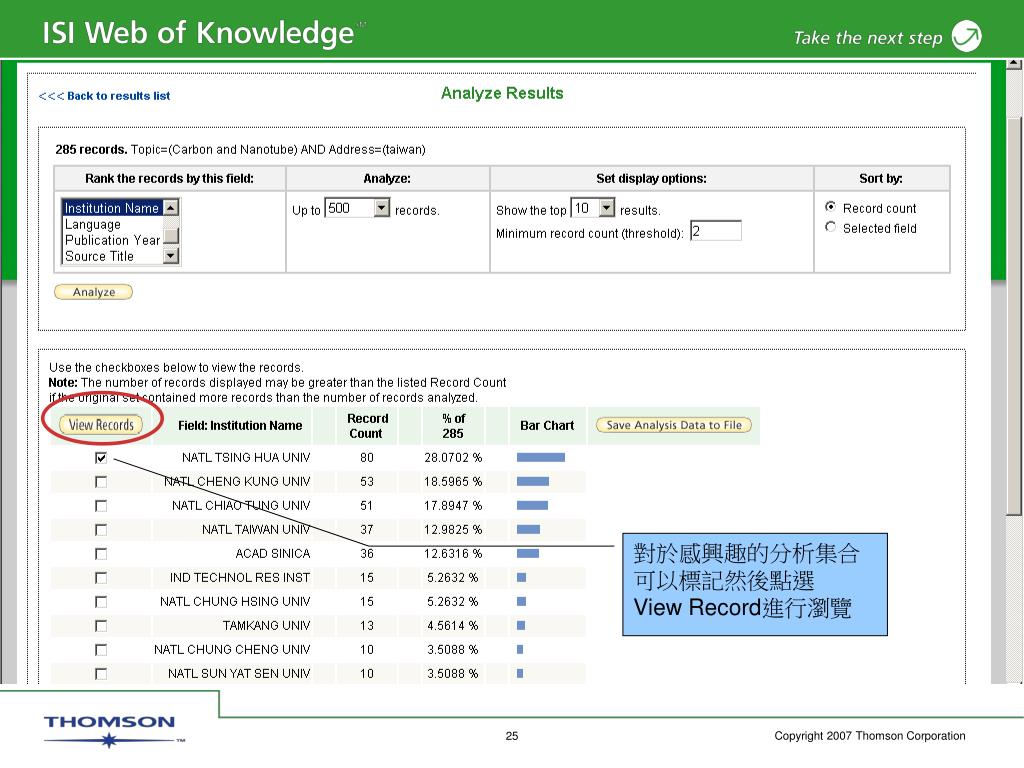Save Analysis Data to File
This screenshot has width=1024, height=768.
point(674,425)
